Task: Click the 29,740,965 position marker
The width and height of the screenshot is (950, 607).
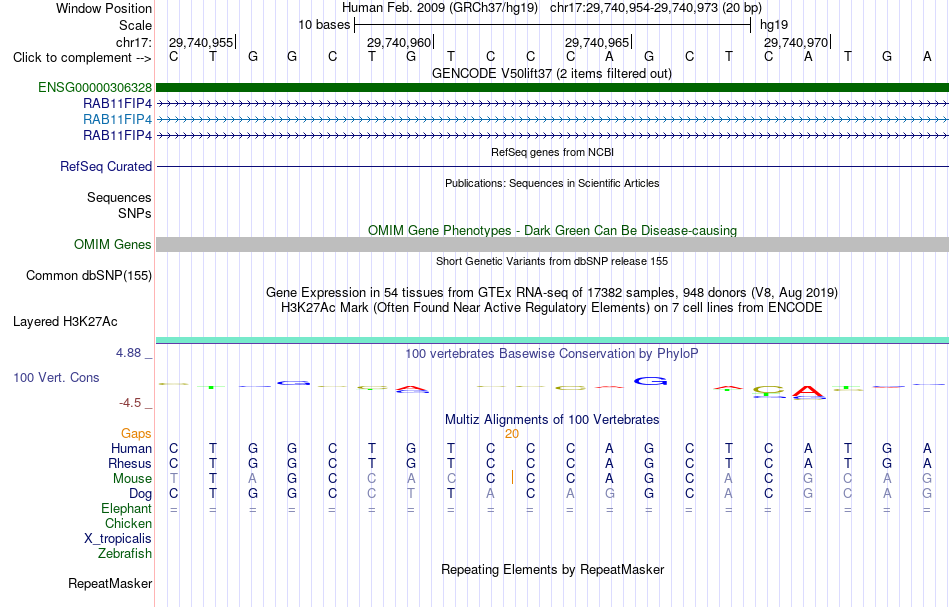Action: point(599,42)
